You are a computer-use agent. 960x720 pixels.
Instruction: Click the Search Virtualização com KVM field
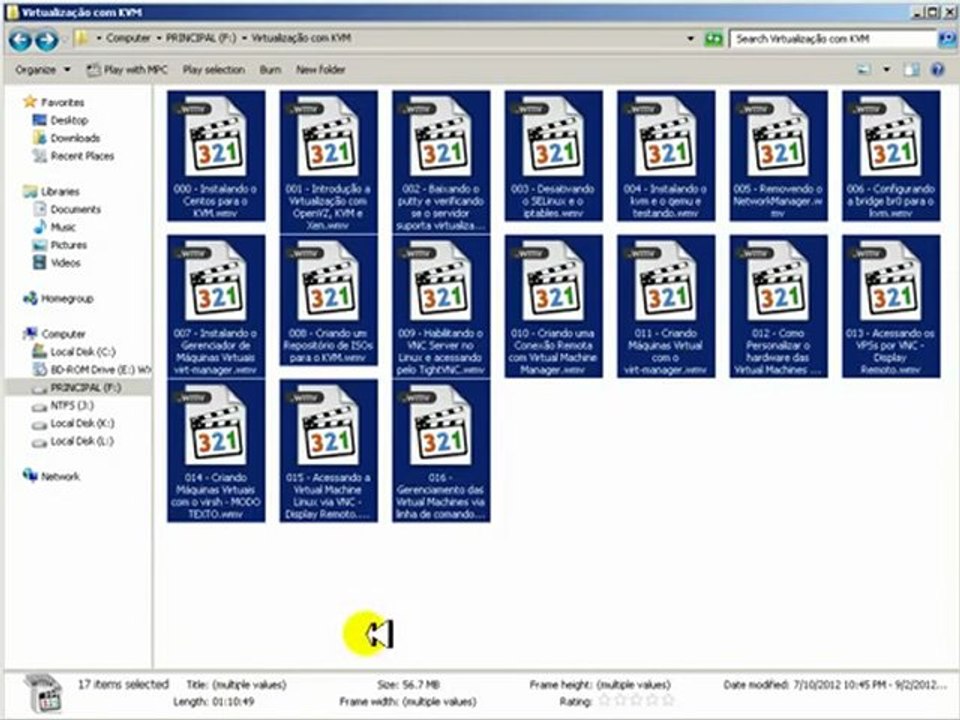pos(834,39)
